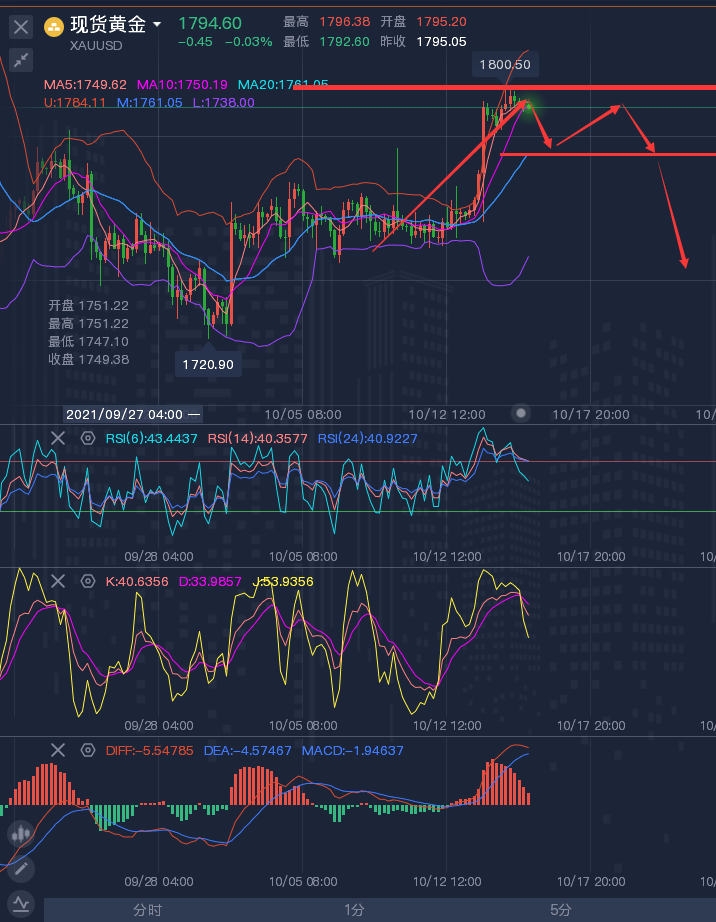The image size is (716, 922).
Task: Switch to the 分时 timeframe tab
Action: point(147,910)
